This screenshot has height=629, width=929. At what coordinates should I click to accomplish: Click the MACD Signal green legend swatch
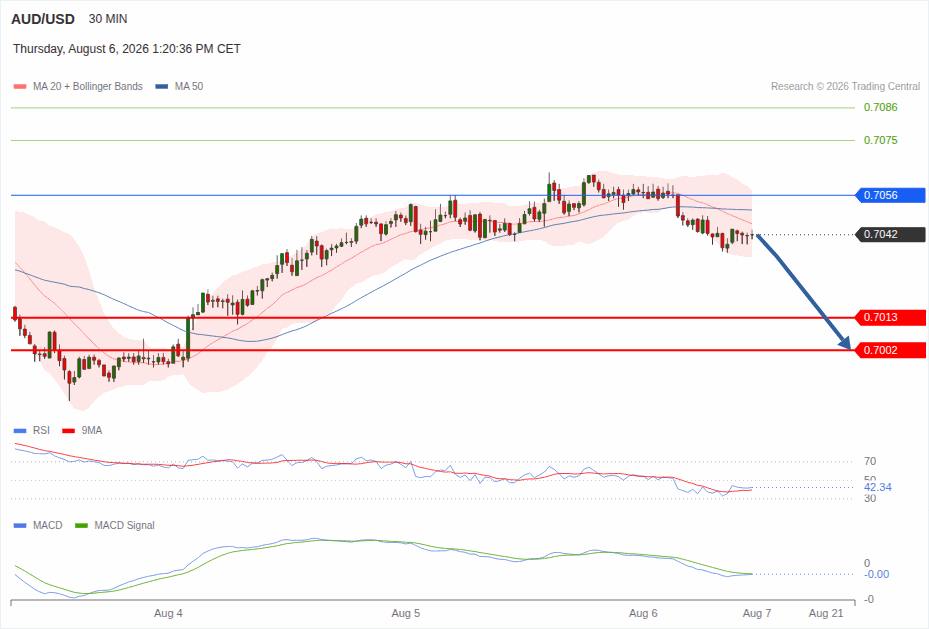(81, 525)
